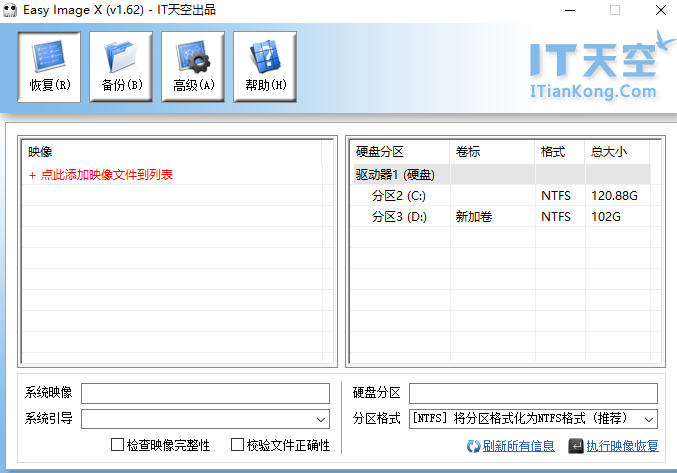Click the Easy Image X title bar app icon

click(10, 10)
